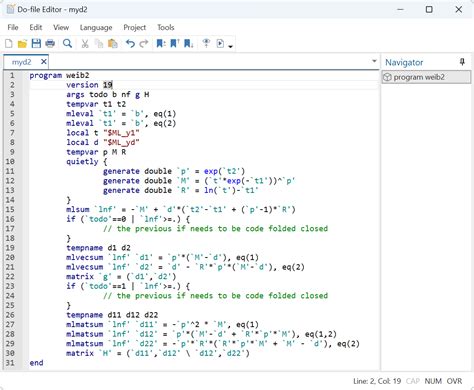
Task: Open Find with the magnifier icon
Action: coord(67,43)
